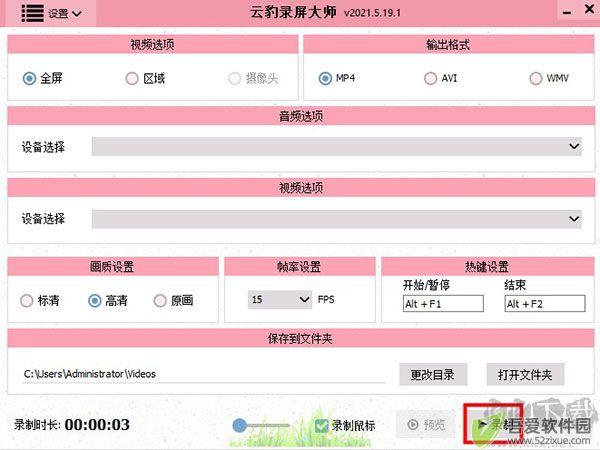Start recording with the 录制 button

493,424
